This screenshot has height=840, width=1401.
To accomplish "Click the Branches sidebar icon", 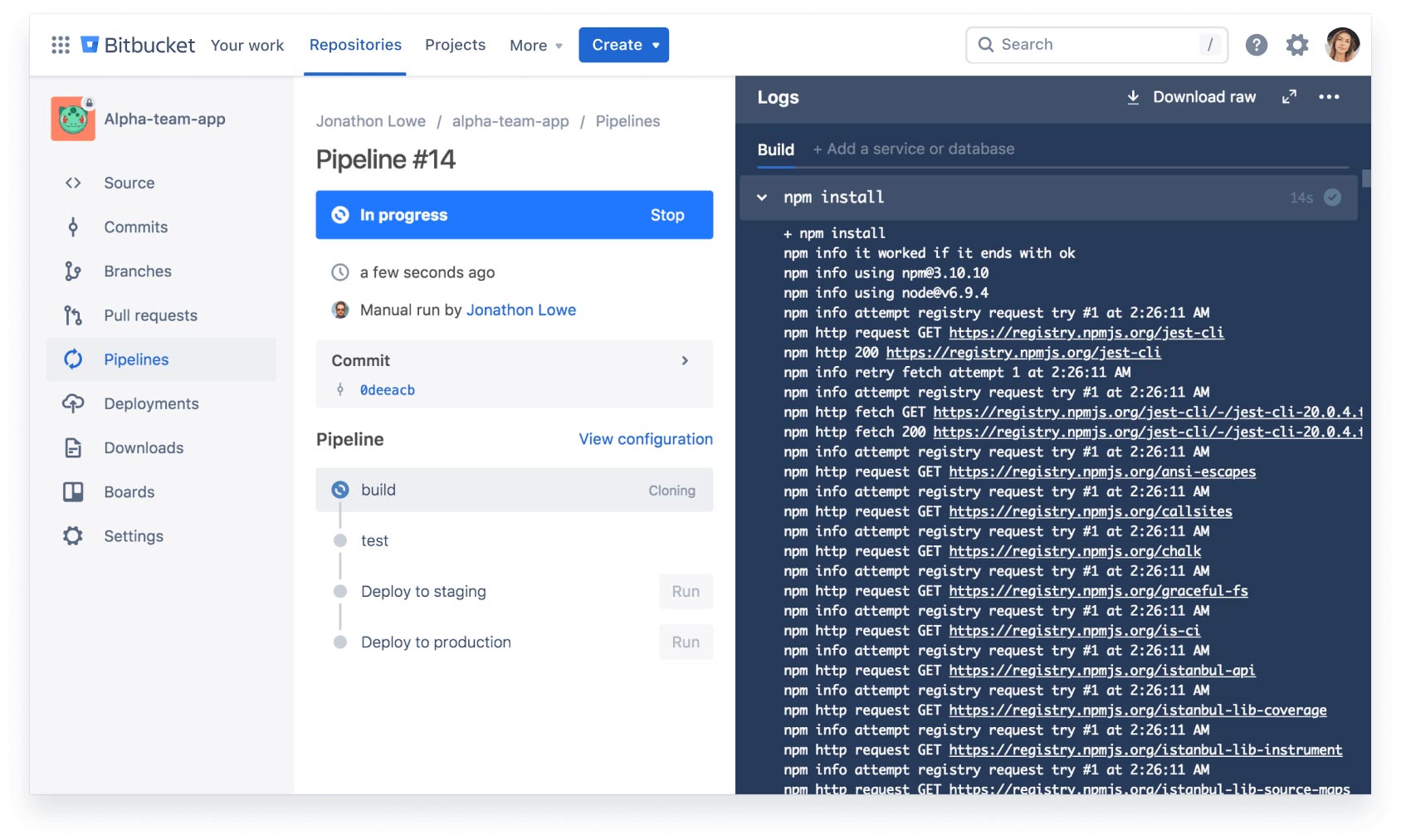I will (73, 271).
